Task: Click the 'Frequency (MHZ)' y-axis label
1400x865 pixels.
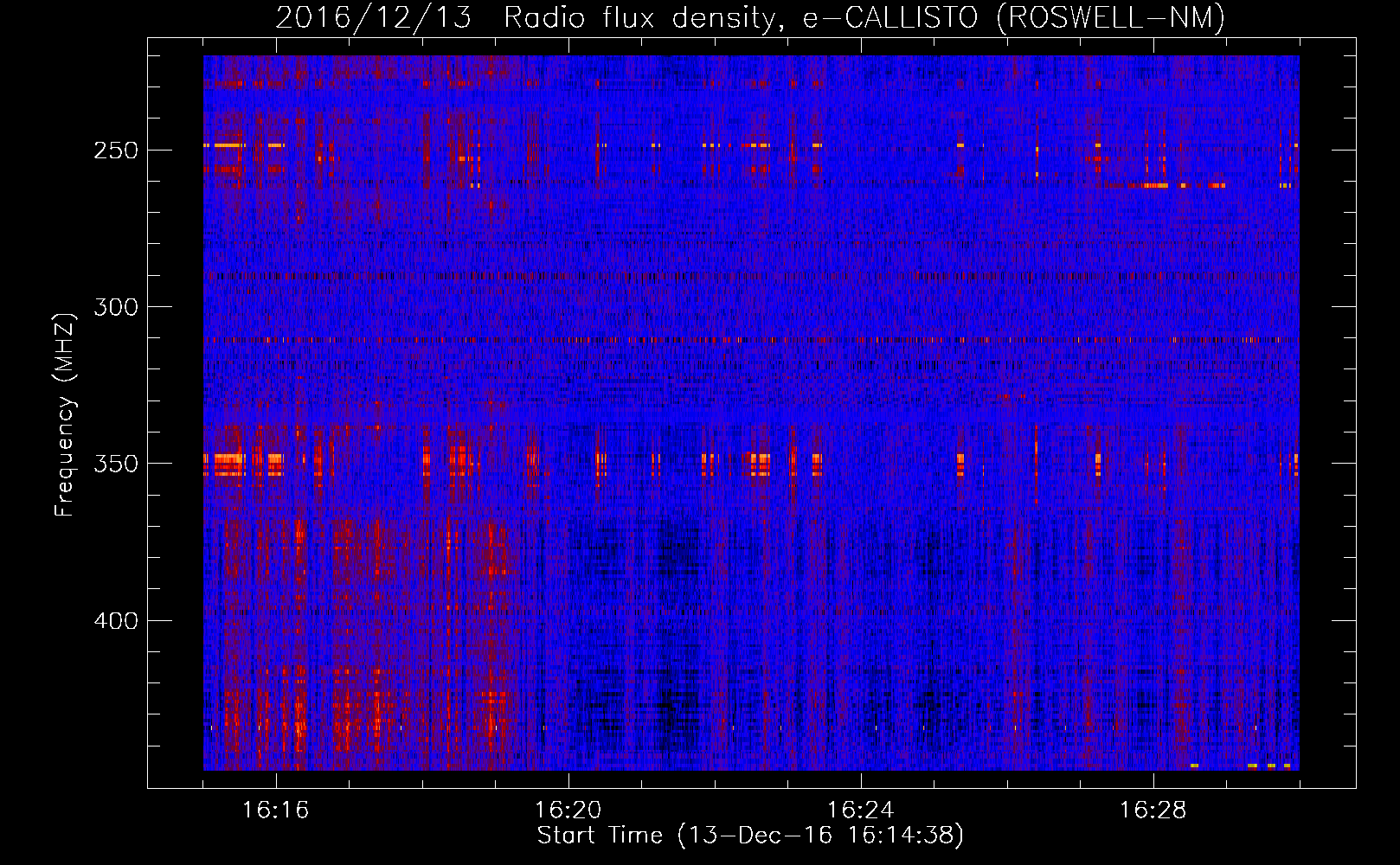Action: coord(65,414)
